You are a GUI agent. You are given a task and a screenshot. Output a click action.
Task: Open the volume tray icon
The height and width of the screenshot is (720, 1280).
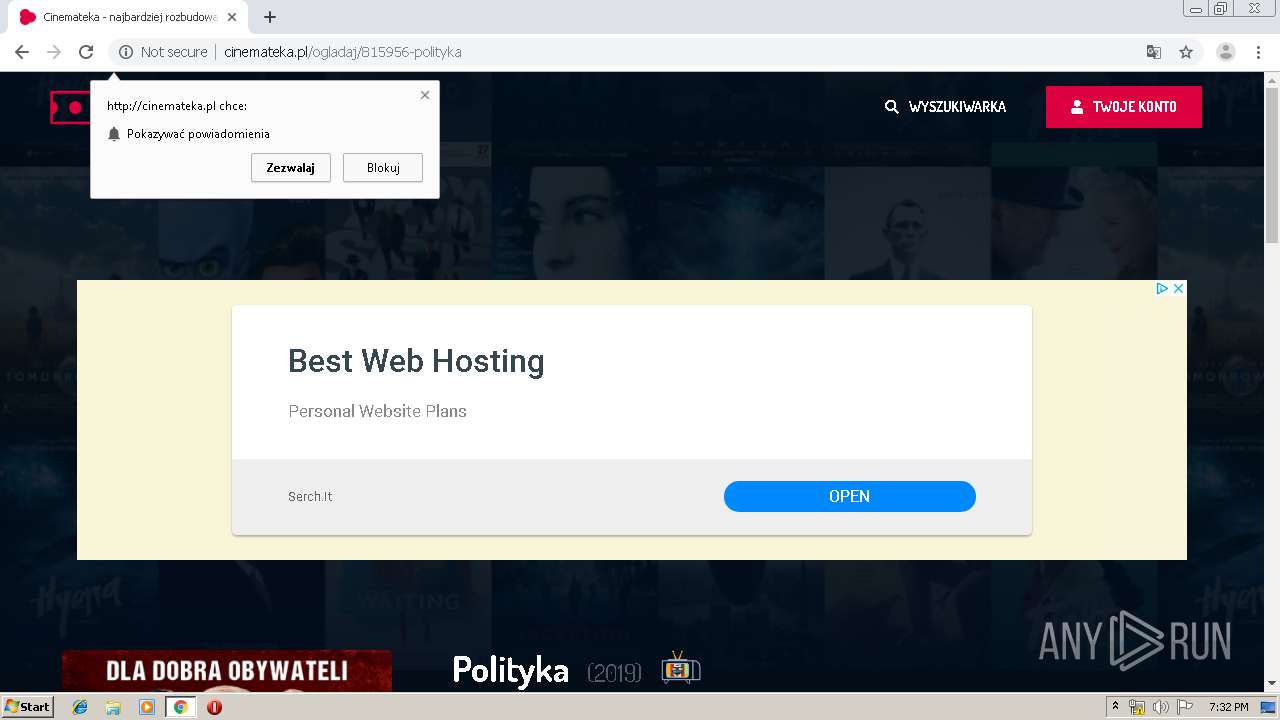point(1160,707)
